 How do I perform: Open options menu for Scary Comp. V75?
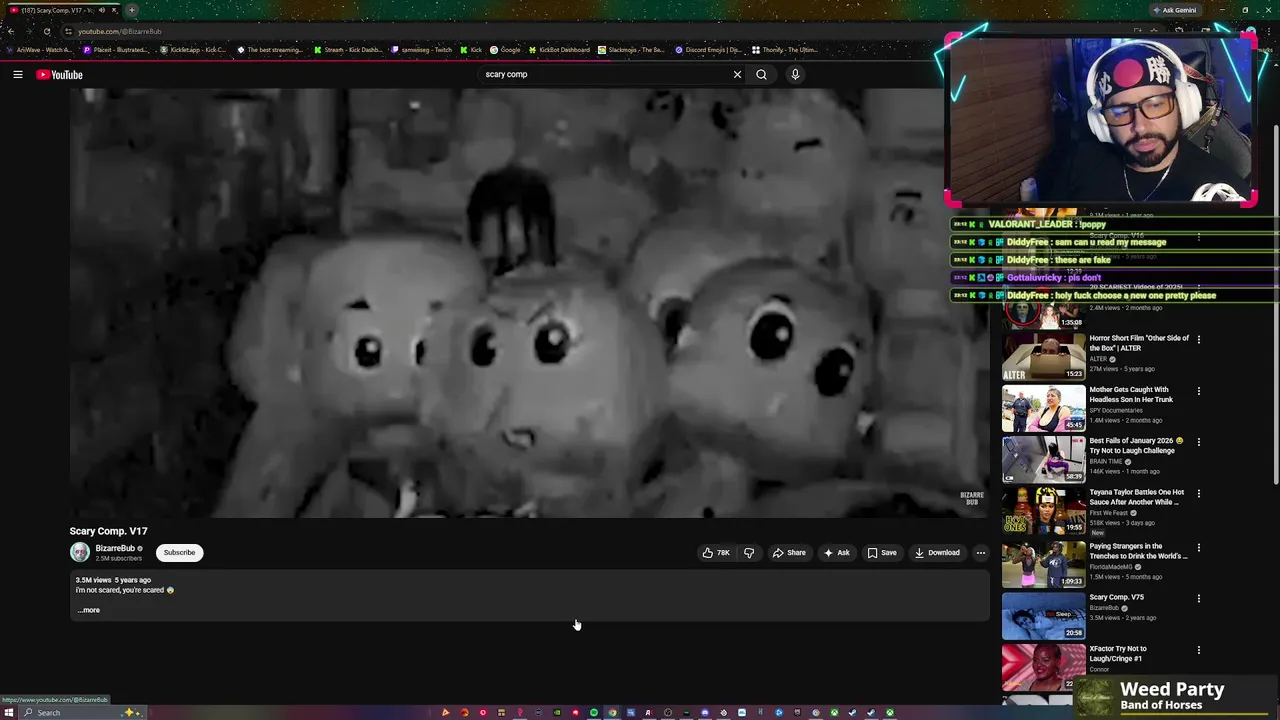tap(1199, 598)
